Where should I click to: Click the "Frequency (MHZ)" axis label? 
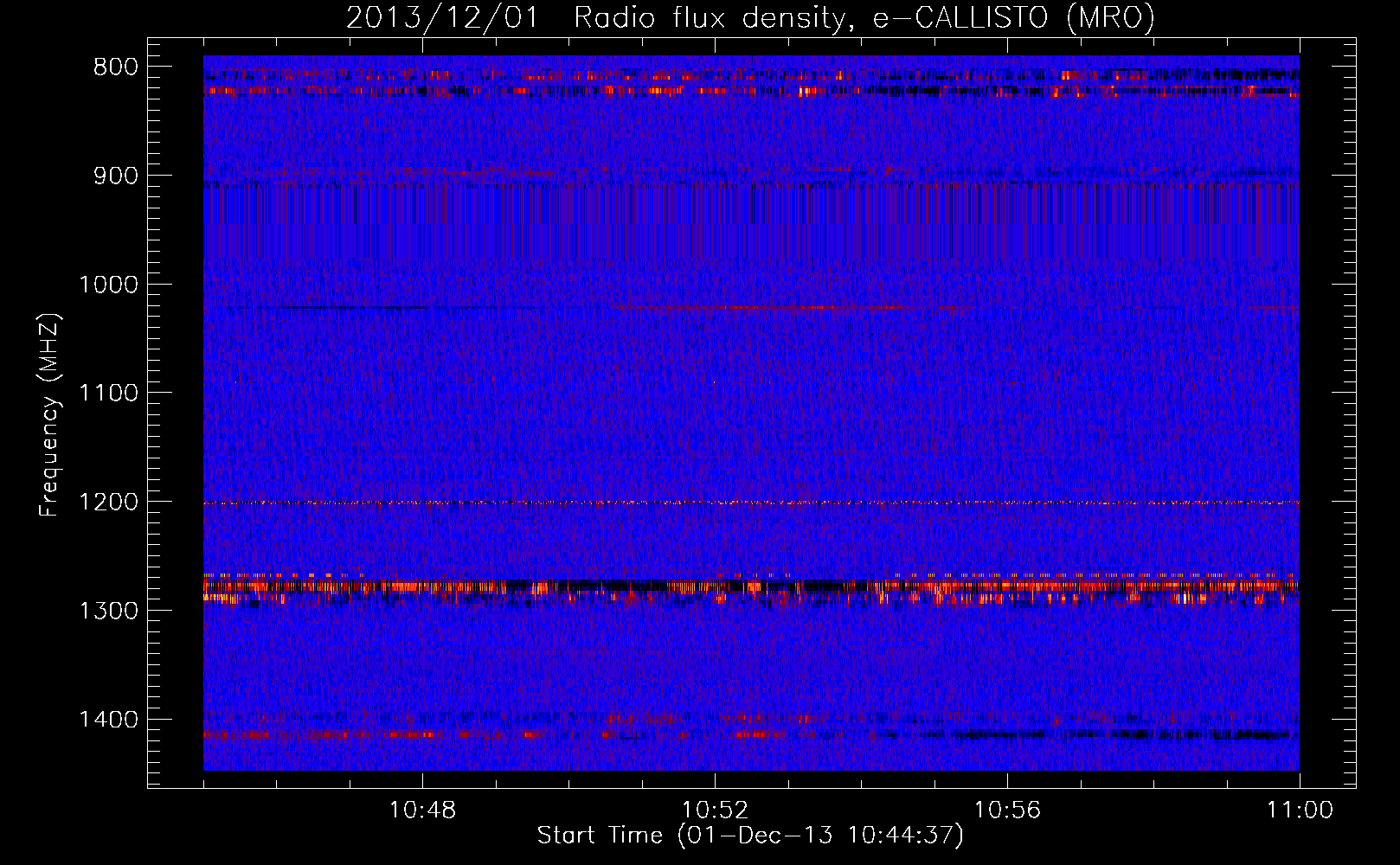49,415
